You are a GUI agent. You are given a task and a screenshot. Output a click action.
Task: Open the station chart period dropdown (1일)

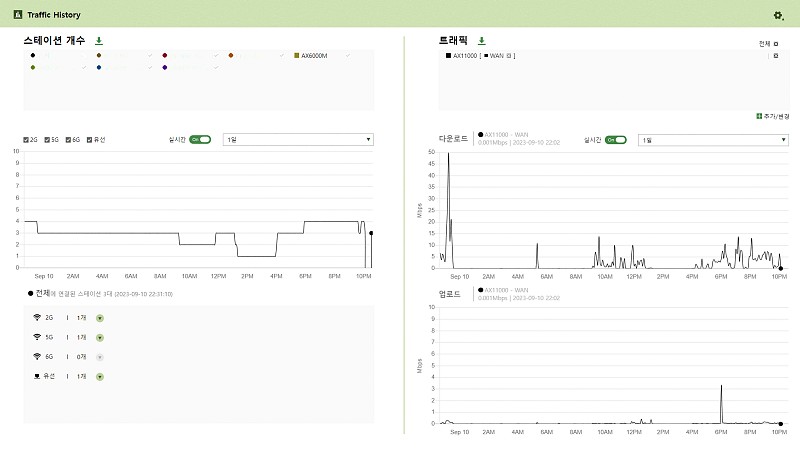tap(298, 139)
